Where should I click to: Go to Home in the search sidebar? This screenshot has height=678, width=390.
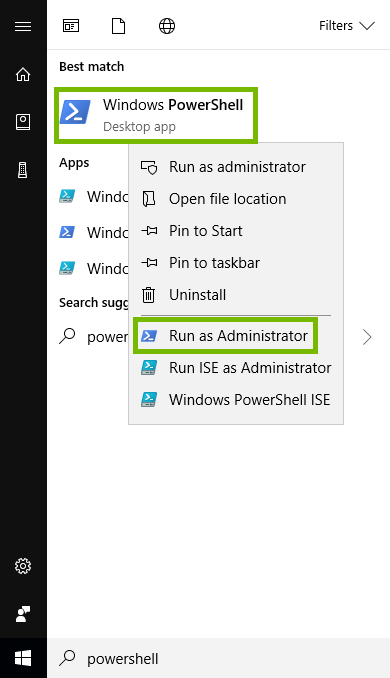pyautogui.click(x=23, y=75)
